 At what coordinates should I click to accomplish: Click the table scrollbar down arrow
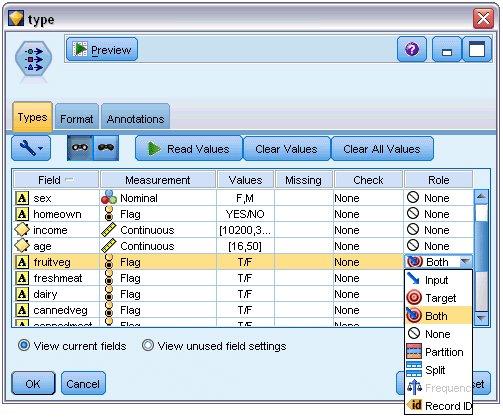(x=481, y=318)
